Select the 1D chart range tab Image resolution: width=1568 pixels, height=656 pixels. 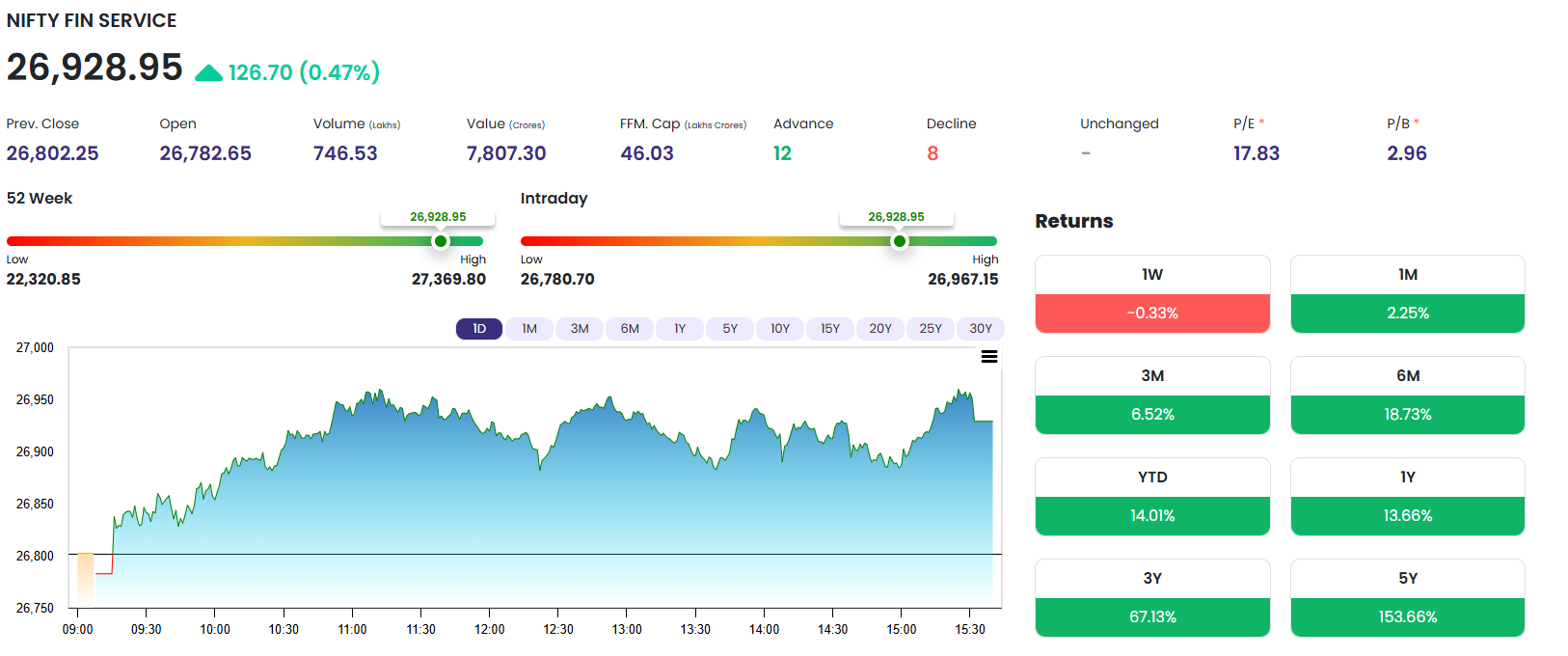click(x=479, y=329)
